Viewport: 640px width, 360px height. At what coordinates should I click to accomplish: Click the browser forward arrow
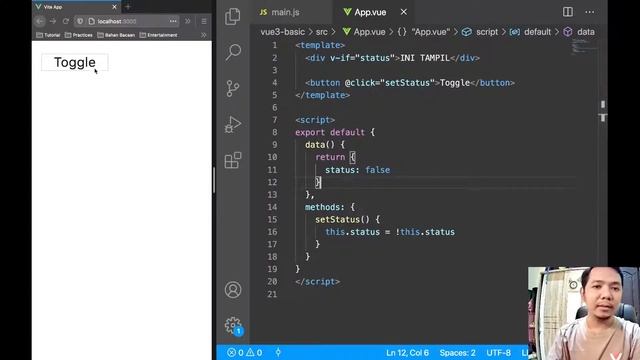[53, 21]
